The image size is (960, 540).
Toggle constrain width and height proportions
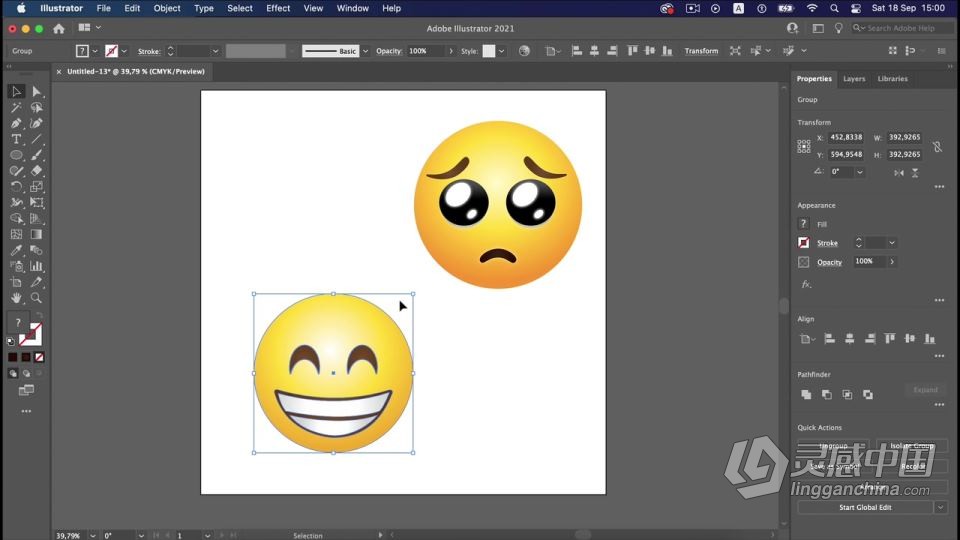point(937,146)
